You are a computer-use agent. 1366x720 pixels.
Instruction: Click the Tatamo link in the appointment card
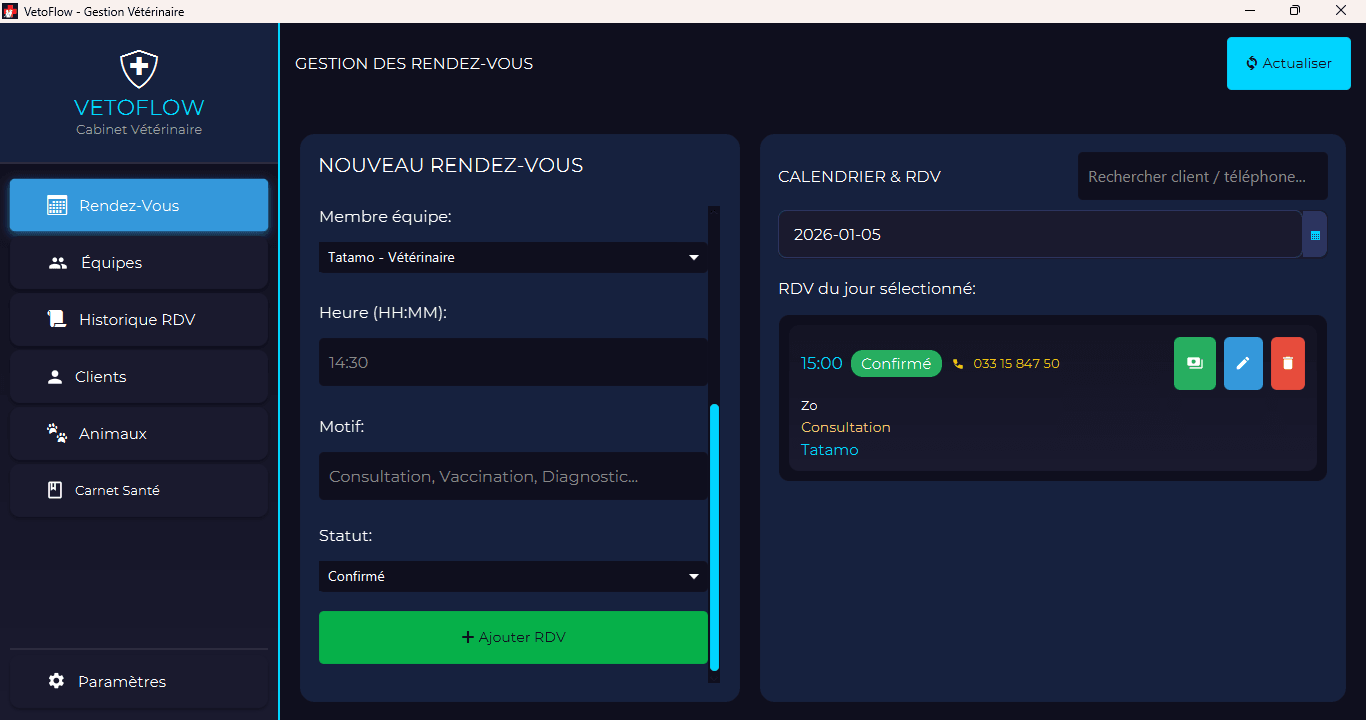tap(829, 449)
